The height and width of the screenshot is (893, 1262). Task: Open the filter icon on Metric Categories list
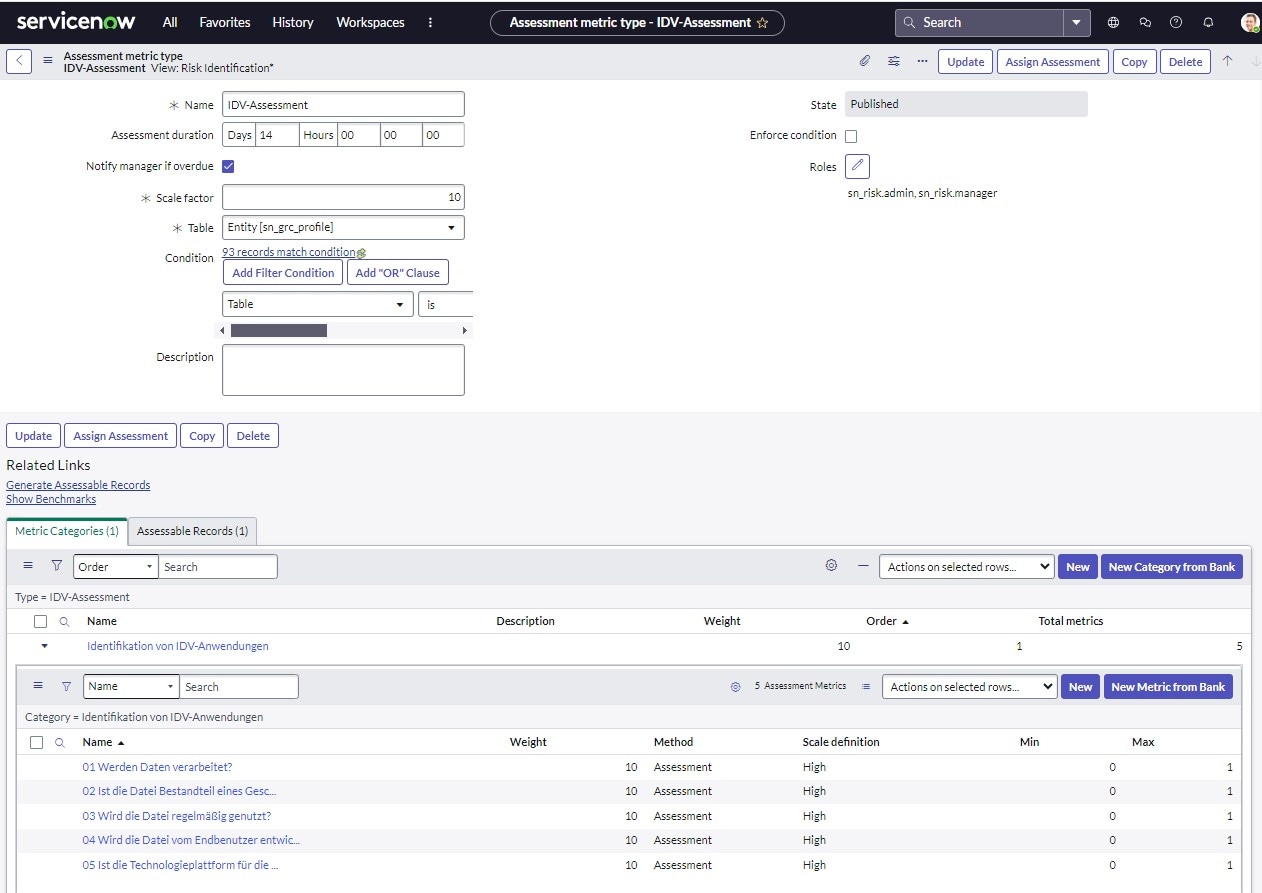click(x=55, y=565)
